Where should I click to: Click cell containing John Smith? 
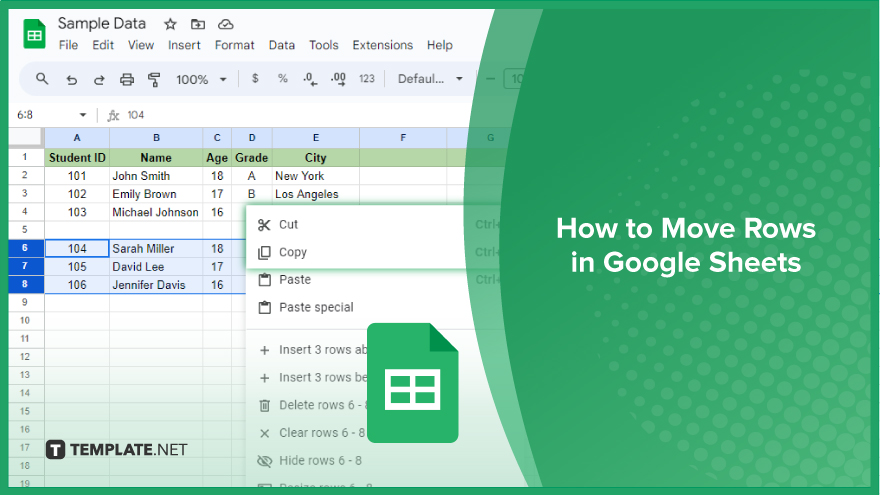point(156,176)
